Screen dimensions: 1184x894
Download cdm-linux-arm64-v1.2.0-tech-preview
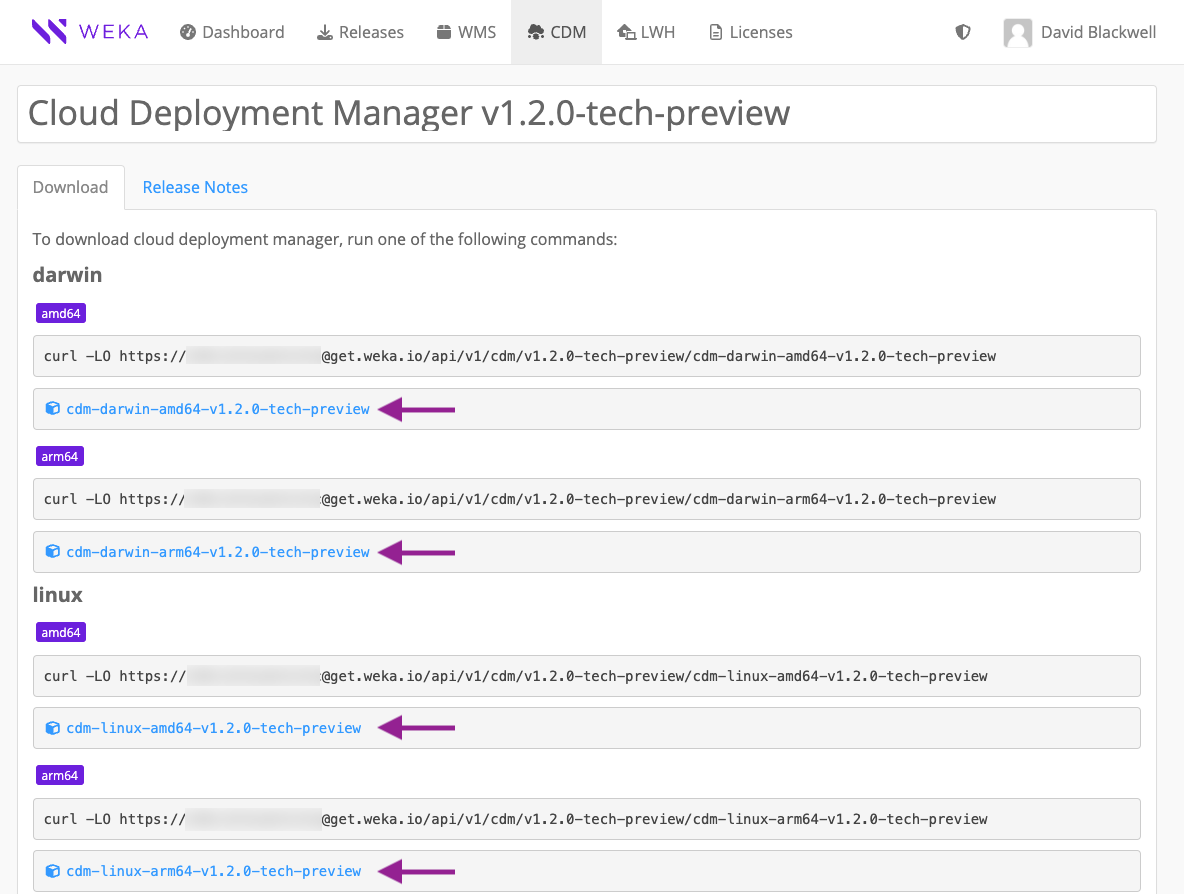(214, 871)
